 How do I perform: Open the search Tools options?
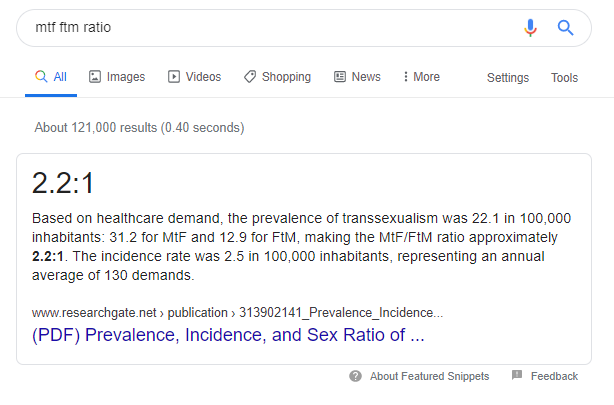click(564, 78)
